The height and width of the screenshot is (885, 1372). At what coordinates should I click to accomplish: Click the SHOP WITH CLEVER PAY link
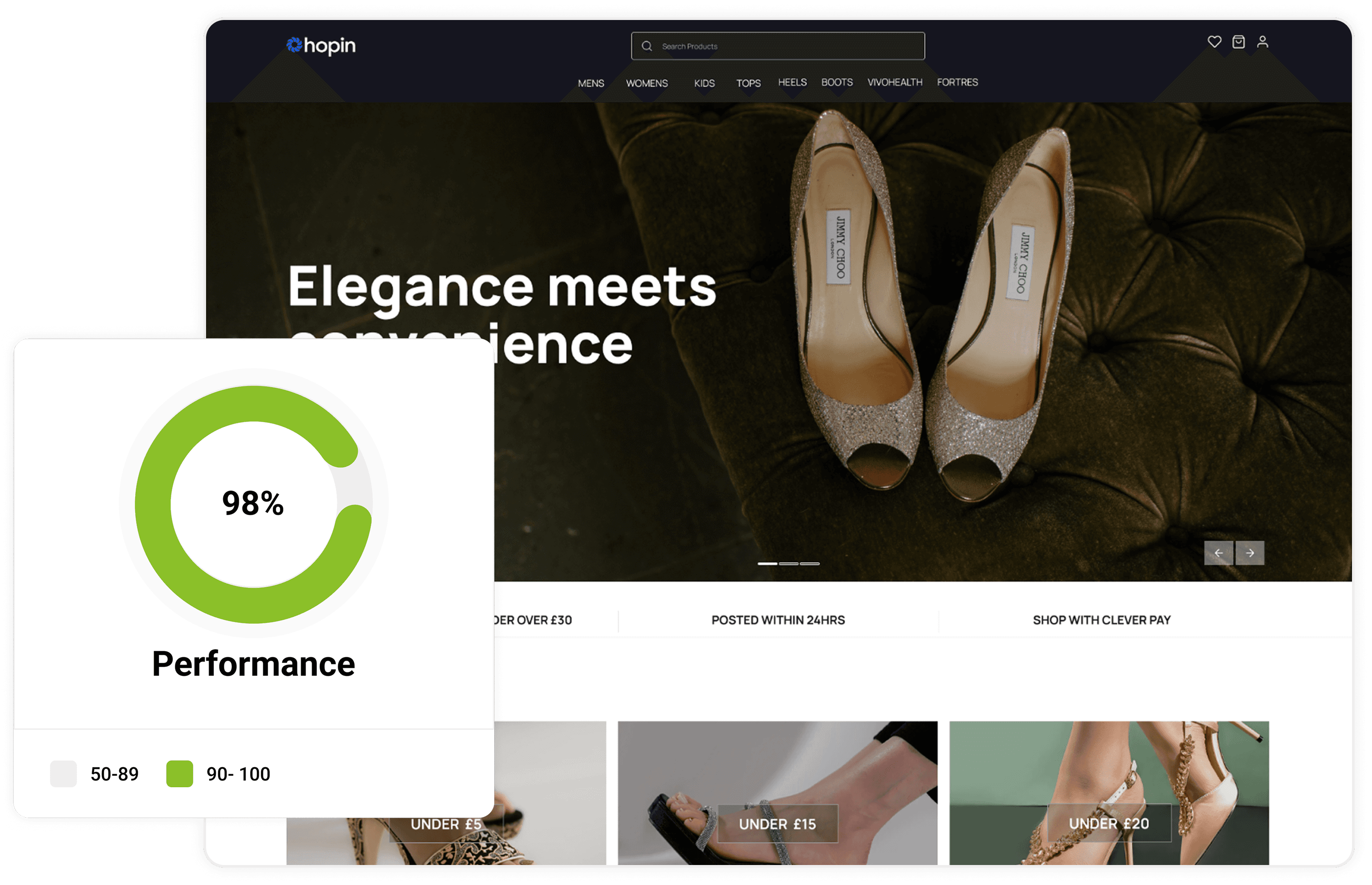tap(1101, 620)
